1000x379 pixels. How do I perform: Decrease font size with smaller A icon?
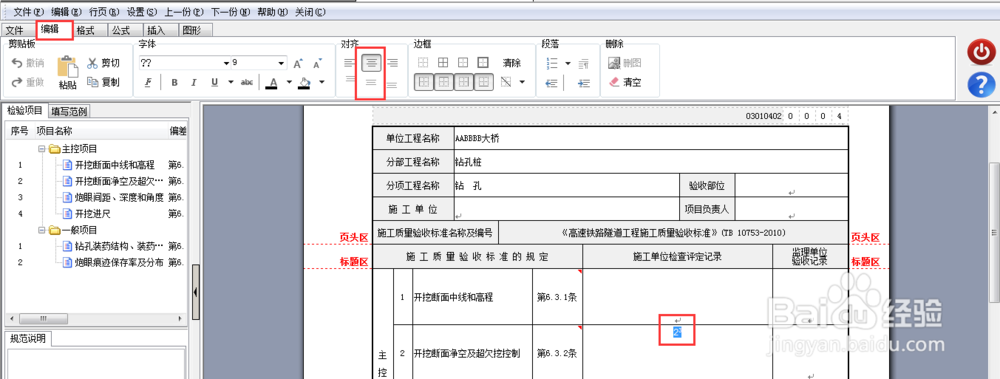pos(317,63)
